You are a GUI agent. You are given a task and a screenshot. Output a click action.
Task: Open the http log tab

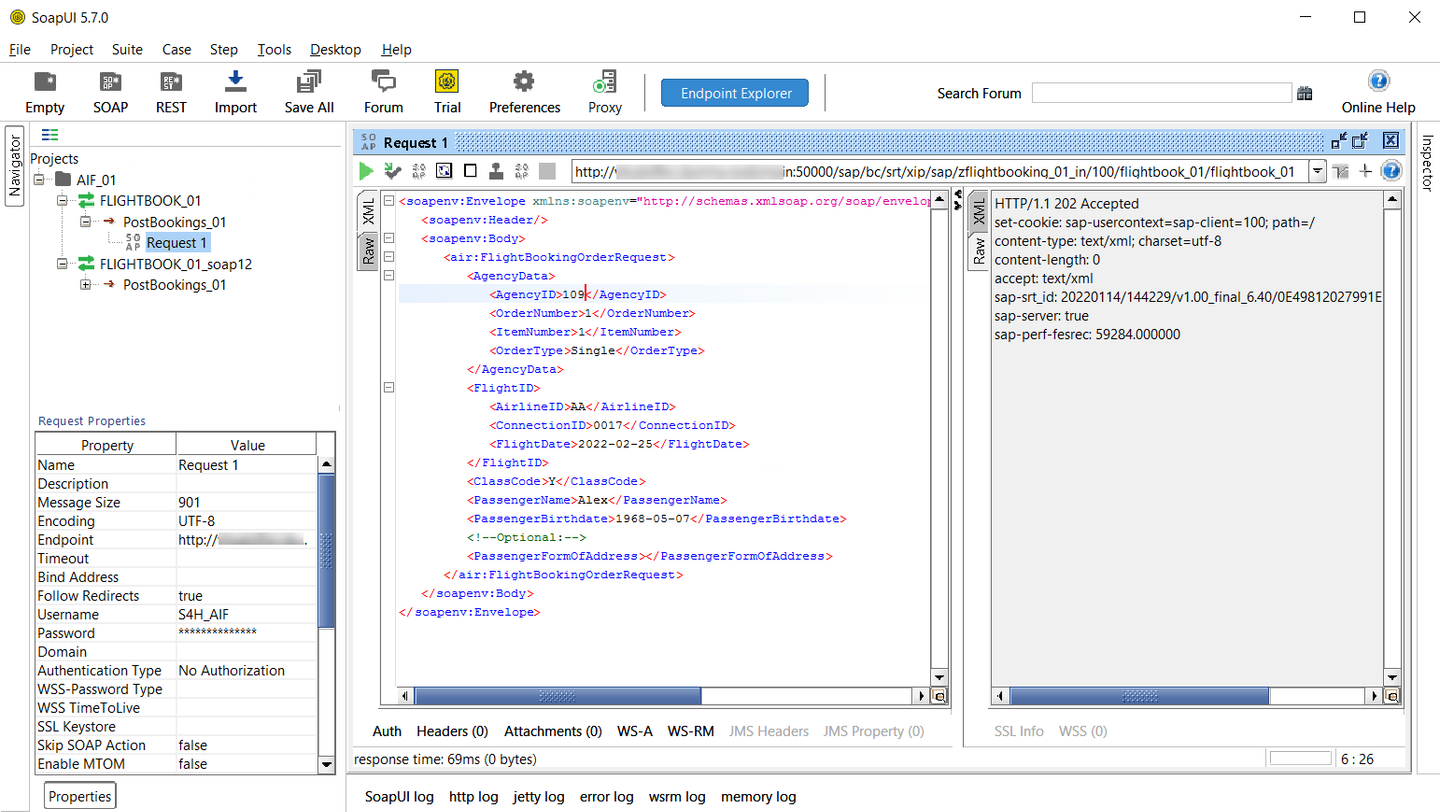coord(473,797)
